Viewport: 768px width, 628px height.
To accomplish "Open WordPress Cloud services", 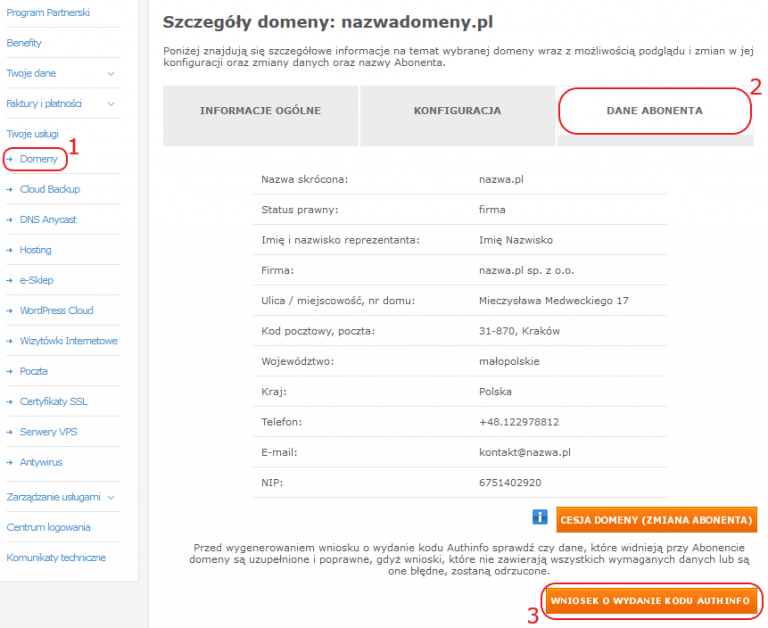I will coord(56,310).
